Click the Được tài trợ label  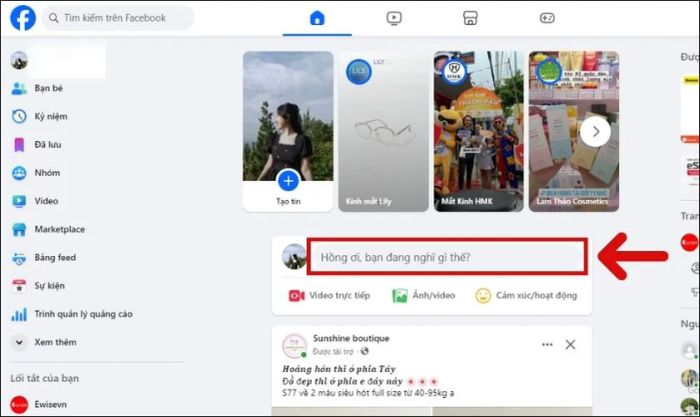pos(333,352)
